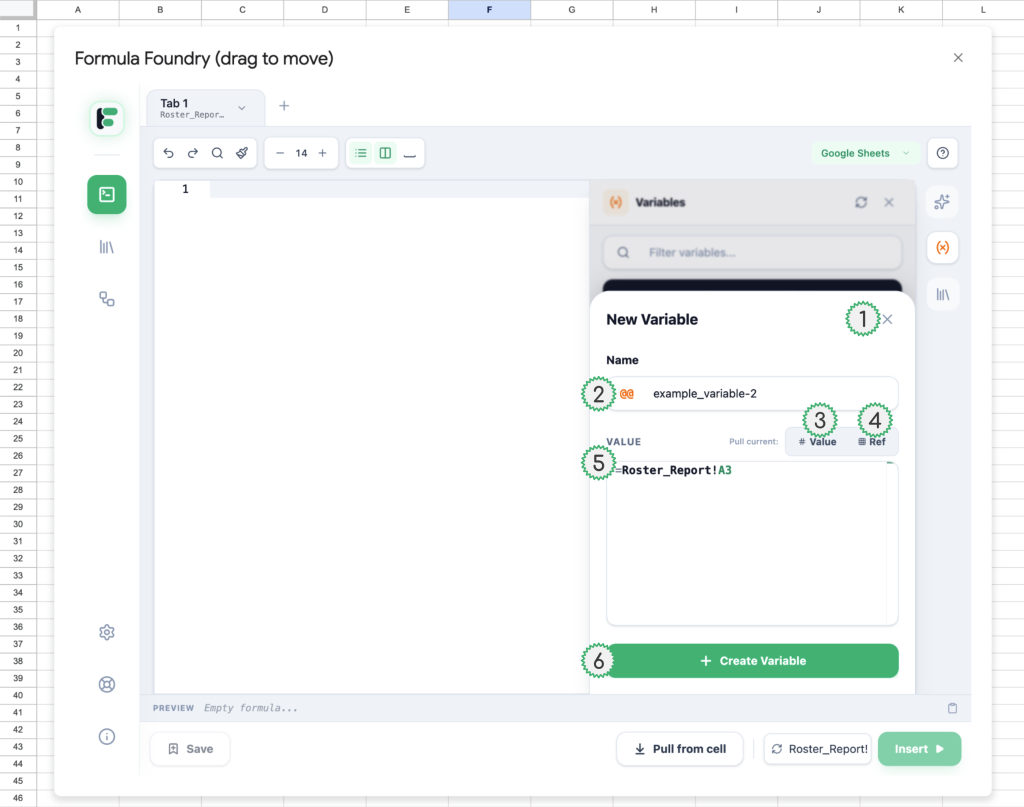
Task: Click the Pull from cell button
Action: 680,749
